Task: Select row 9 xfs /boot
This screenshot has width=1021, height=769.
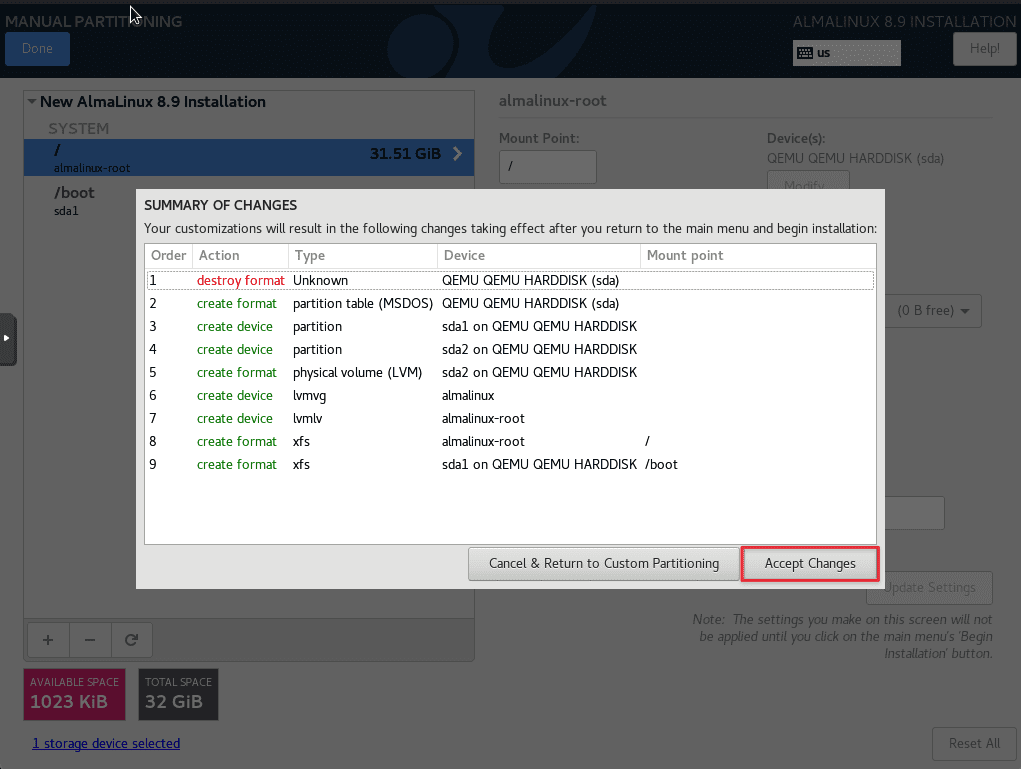Action: 510,464
